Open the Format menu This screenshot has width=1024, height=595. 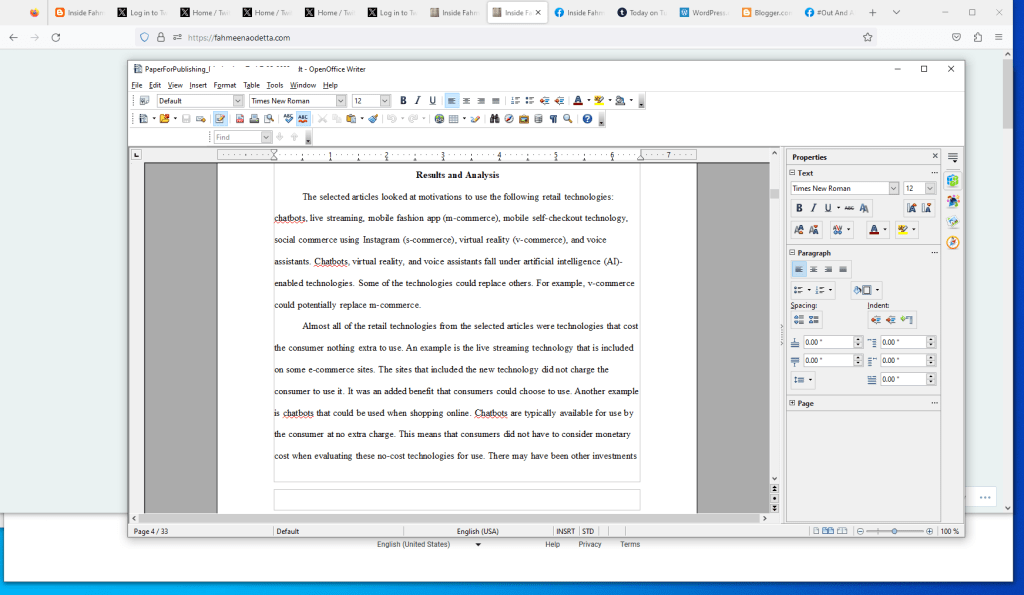click(x=224, y=85)
